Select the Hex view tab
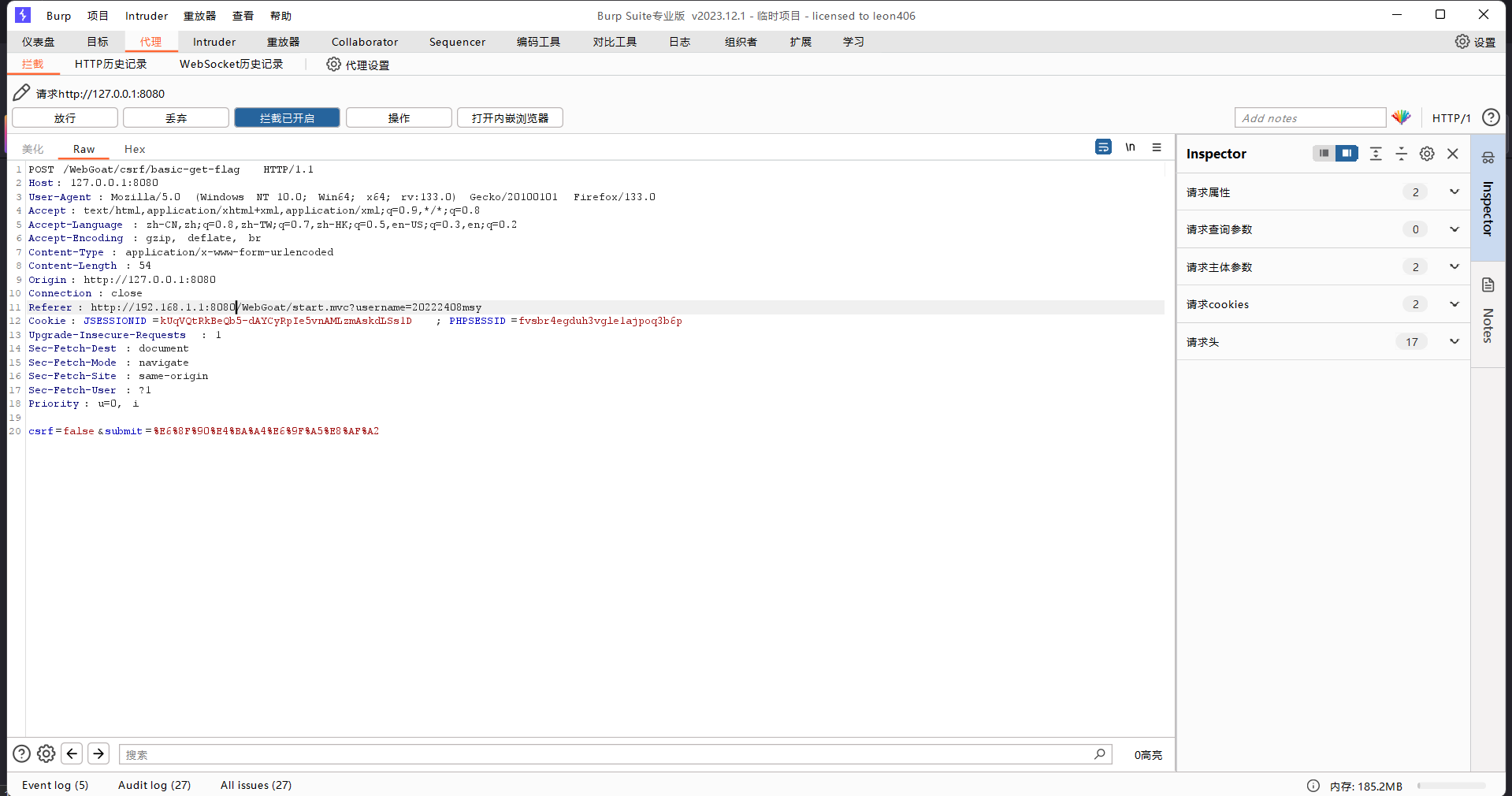 tap(135, 149)
